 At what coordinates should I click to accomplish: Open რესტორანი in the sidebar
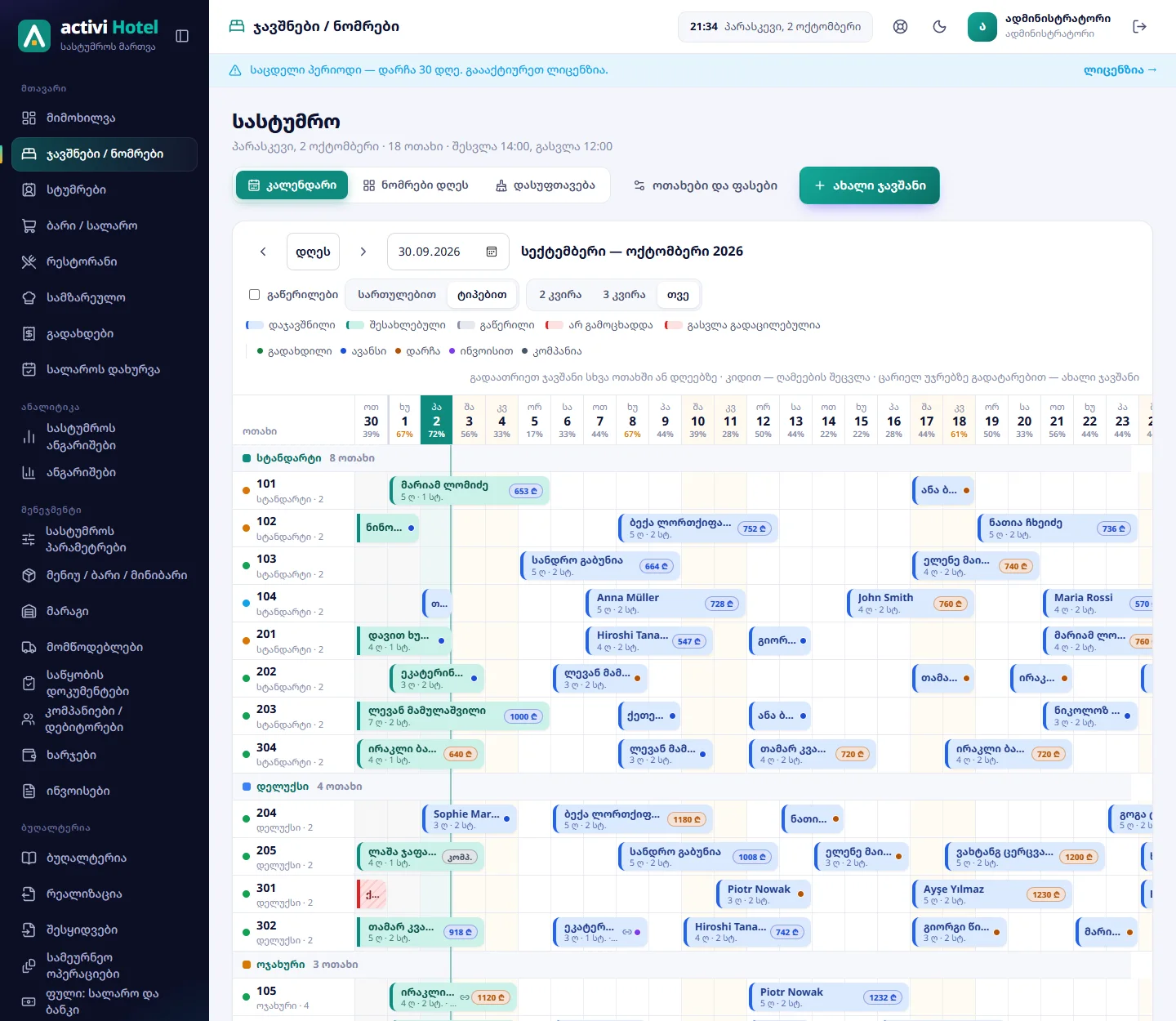(105, 261)
